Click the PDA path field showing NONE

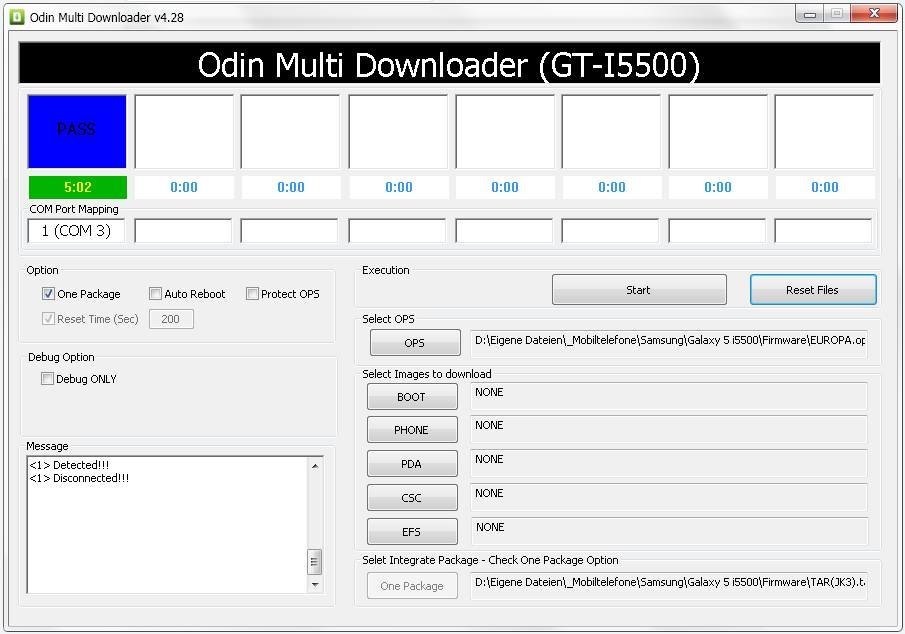click(669, 463)
